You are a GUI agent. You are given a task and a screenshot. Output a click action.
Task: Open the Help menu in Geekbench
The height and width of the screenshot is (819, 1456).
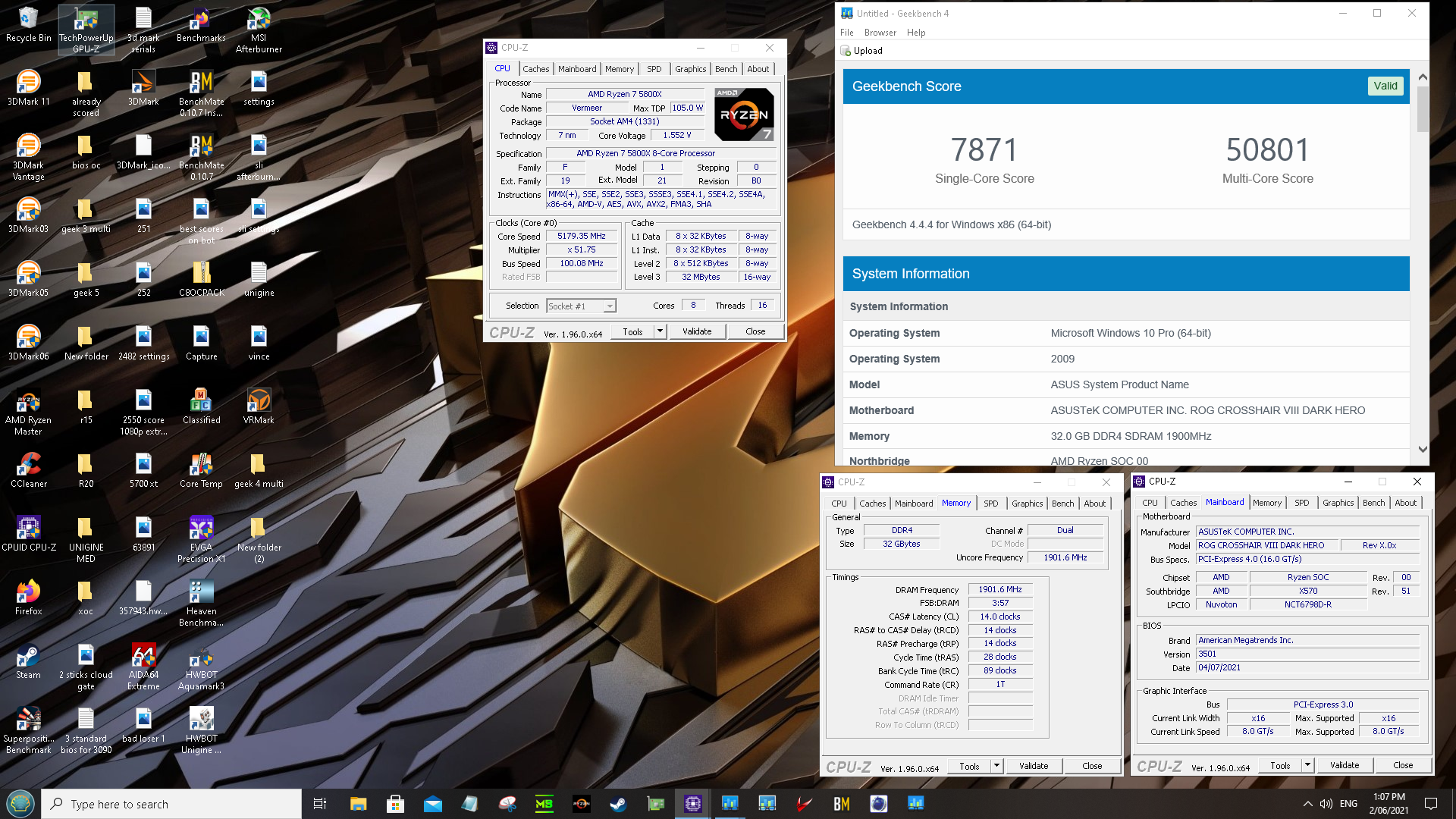click(916, 33)
